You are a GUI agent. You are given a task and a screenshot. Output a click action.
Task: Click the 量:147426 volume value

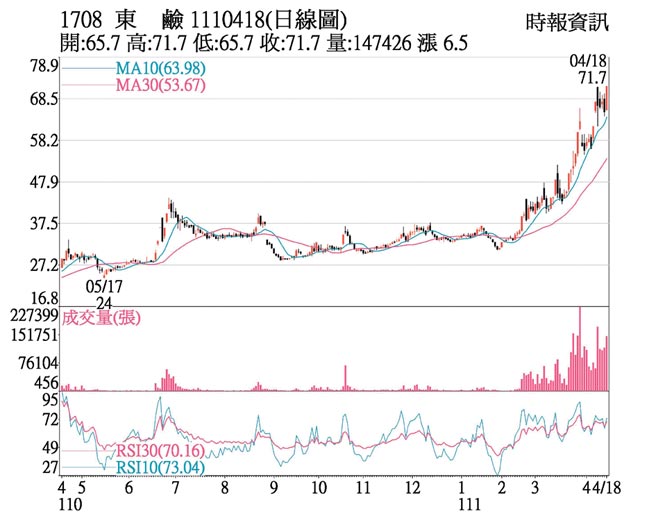(380, 44)
